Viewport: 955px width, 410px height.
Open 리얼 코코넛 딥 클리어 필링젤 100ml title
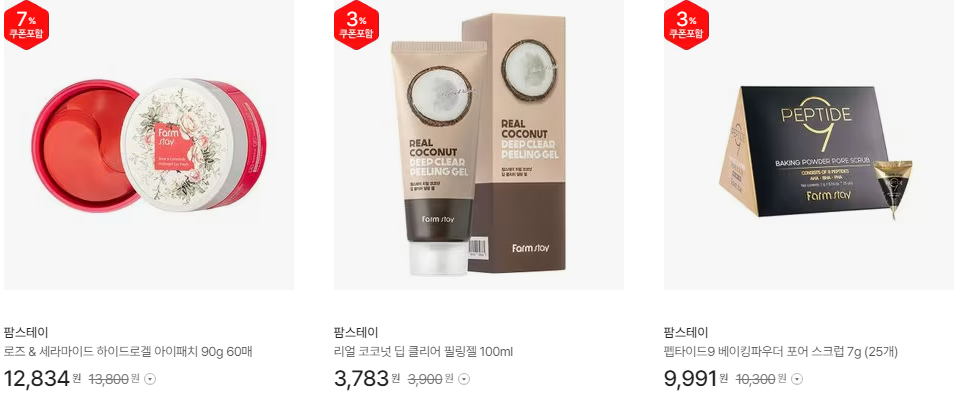[x=423, y=352]
